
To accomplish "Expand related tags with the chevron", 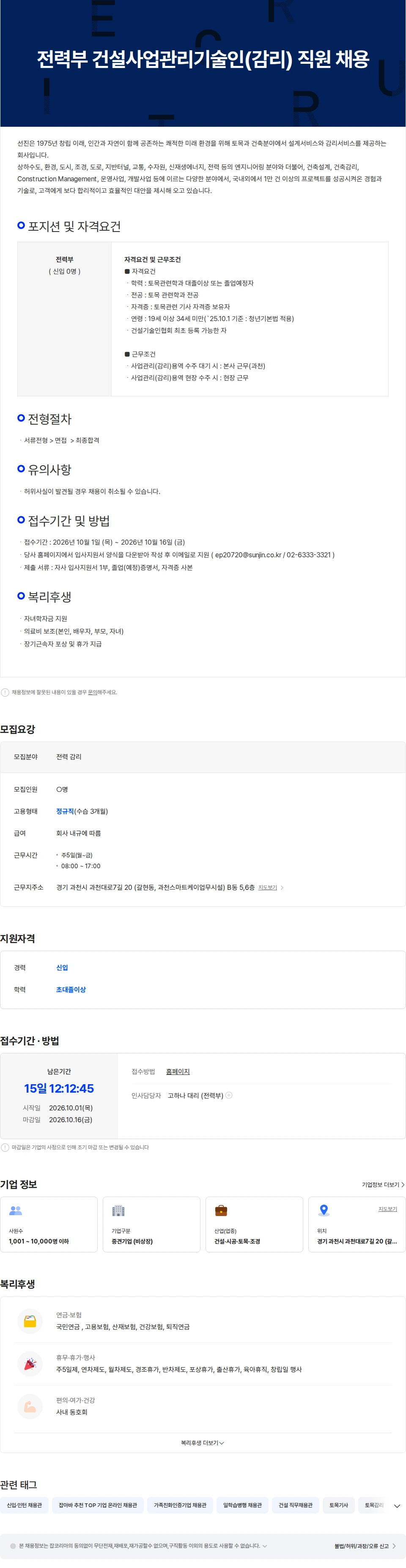I will (398, 1506).
